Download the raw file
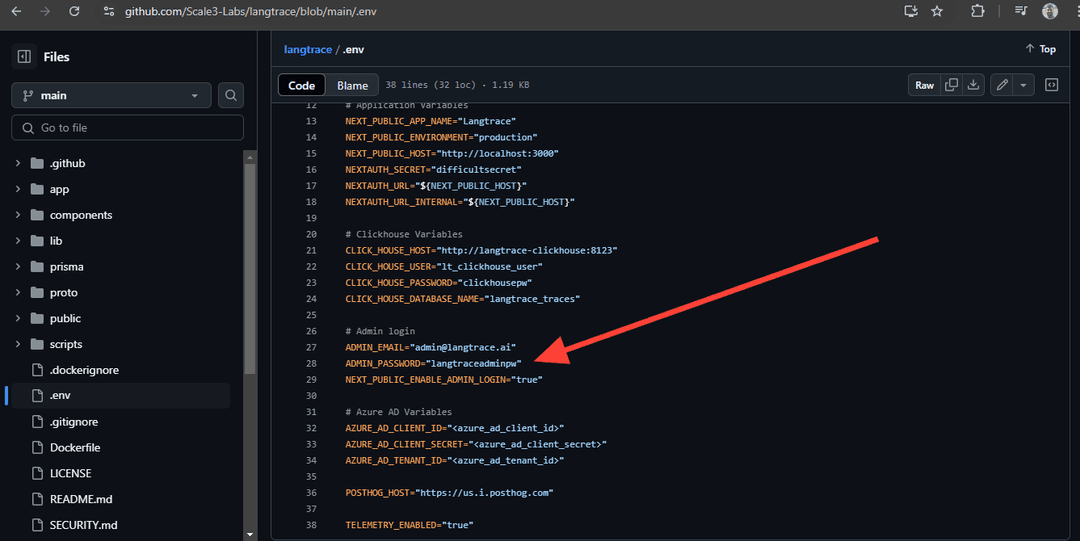The width and height of the screenshot is (1080, 541). pyautogui.click(x=973, y=85)
